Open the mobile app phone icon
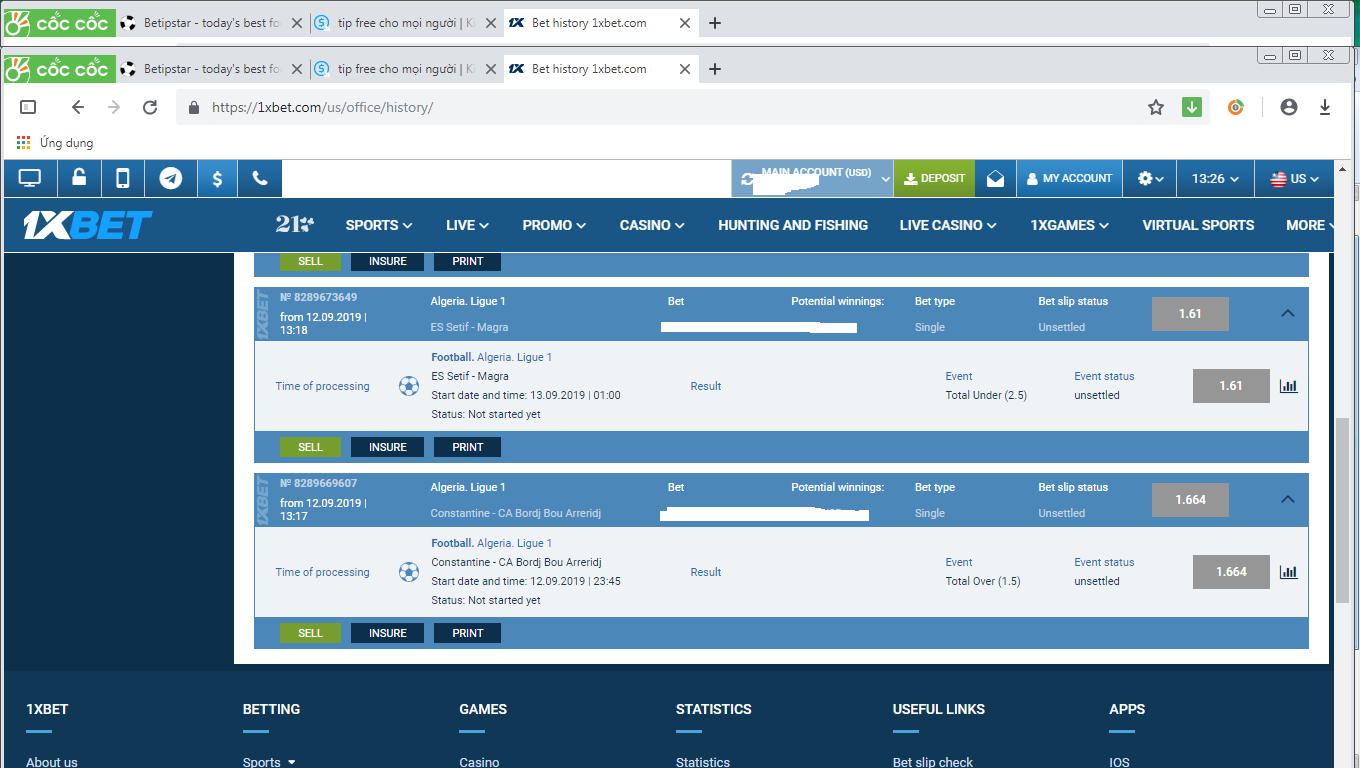This screenshot has width=1360, height=768. point(123,179)
